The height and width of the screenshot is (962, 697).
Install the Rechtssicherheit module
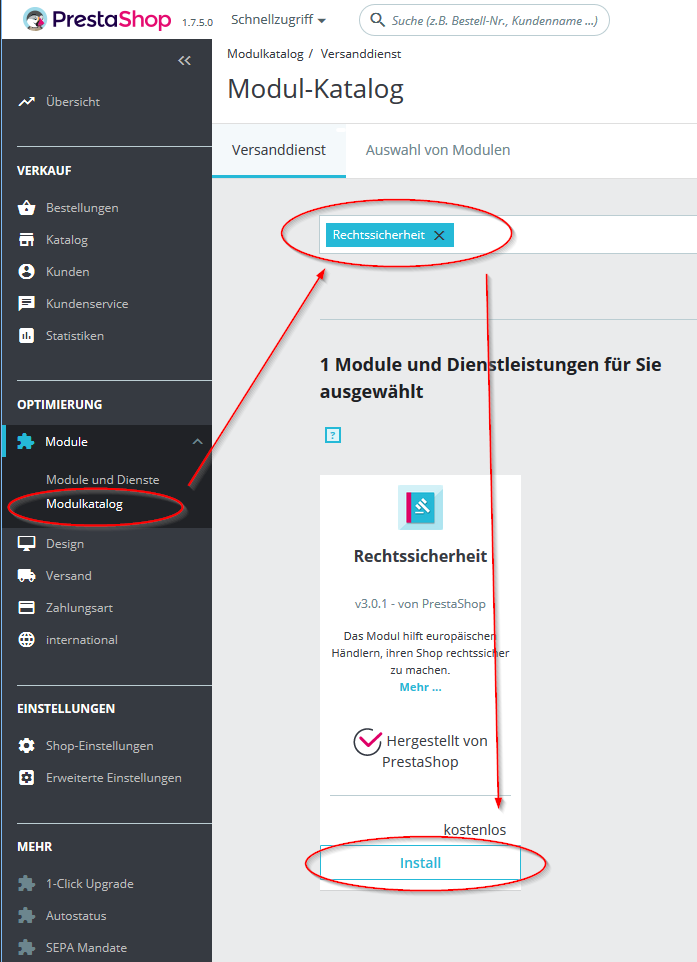click(420, 863)
